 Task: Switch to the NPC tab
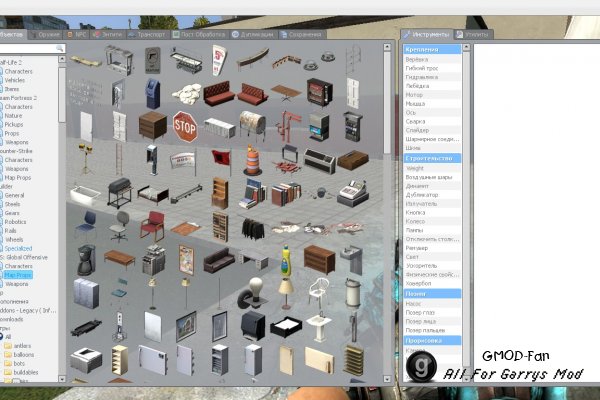pos(77,34)
